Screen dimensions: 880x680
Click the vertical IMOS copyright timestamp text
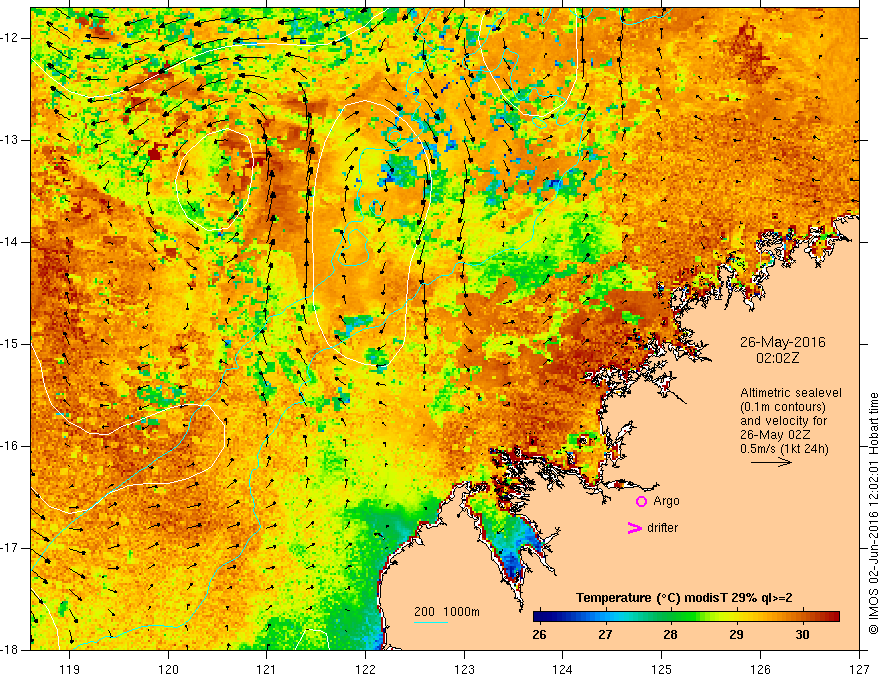click(x=873, y=513)
